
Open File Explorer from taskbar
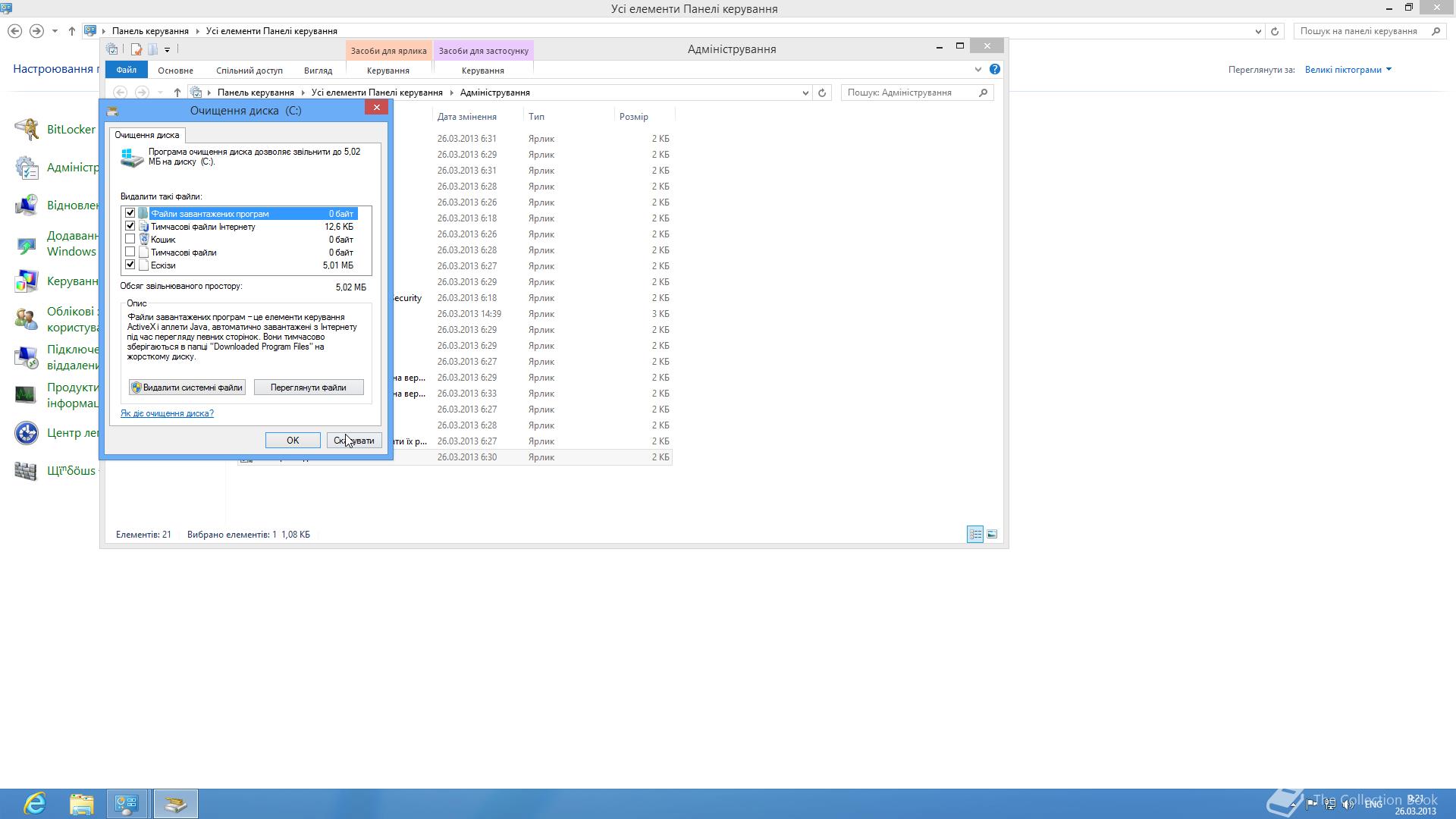[82, 804]
